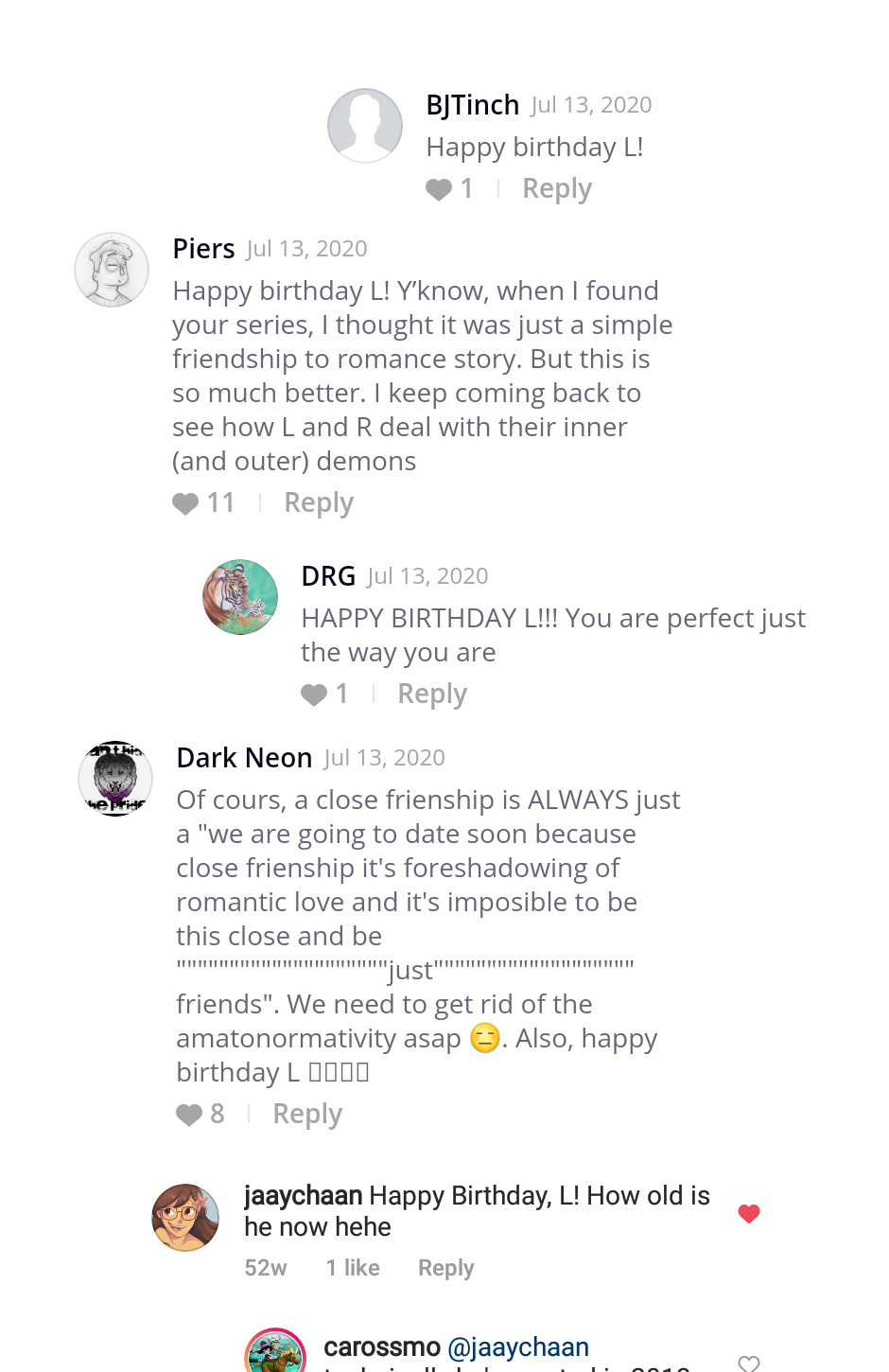This screenshot has height=1372, width=889.
Task: Open Dark Neon's profile avatar
Action: 115,779
